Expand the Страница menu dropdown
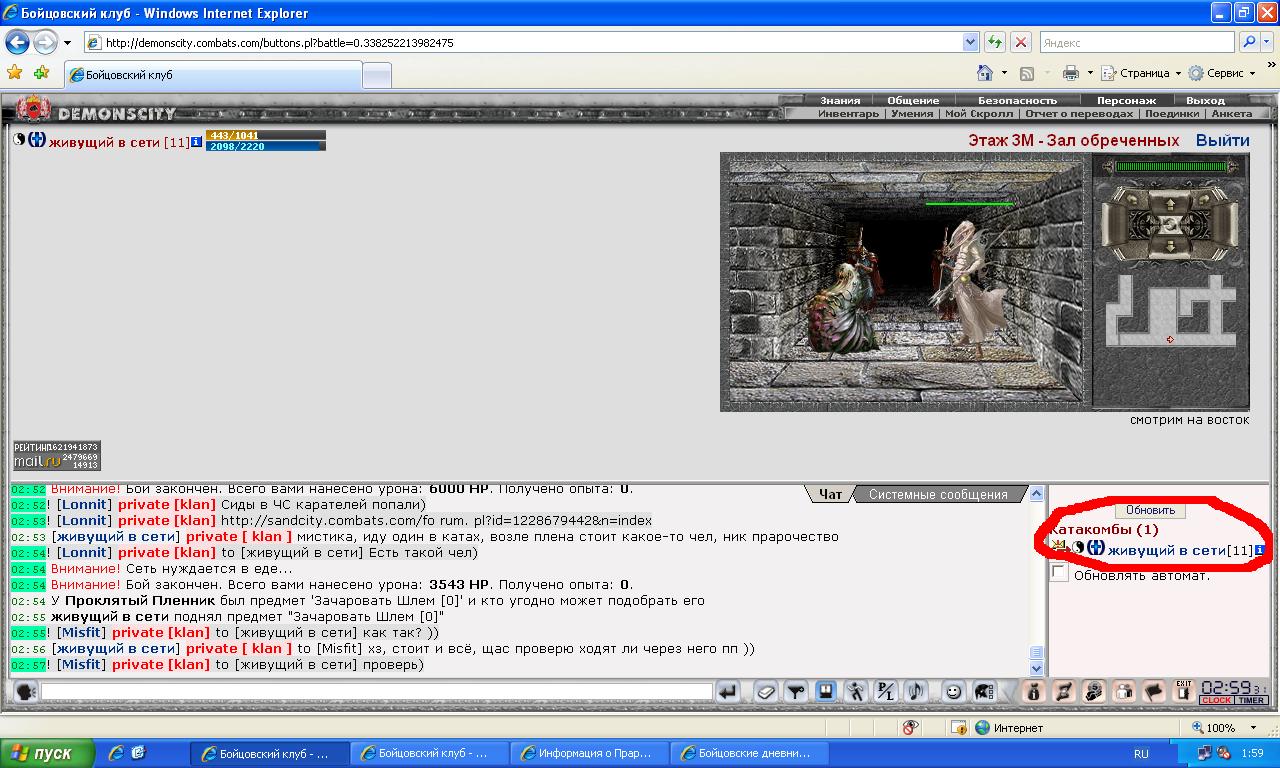 tap(1178, 73)
